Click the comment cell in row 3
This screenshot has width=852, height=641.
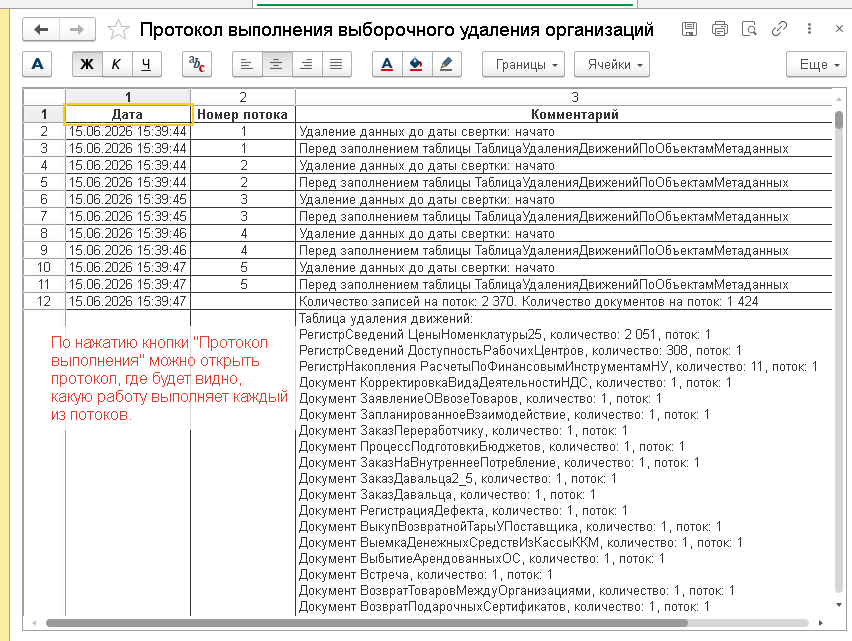(x=563, y=148)
